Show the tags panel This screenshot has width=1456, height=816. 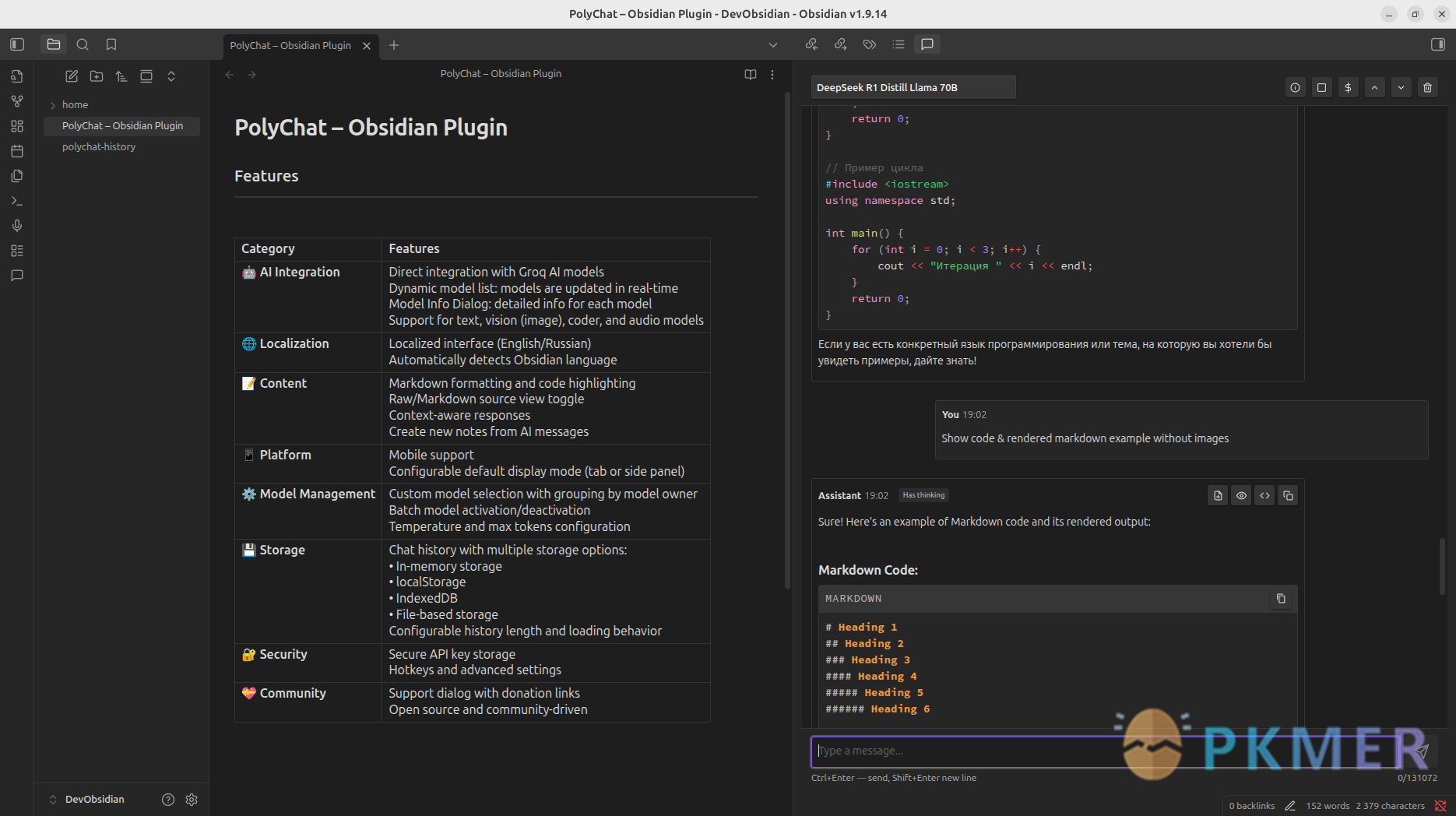(x=870, y=44)
